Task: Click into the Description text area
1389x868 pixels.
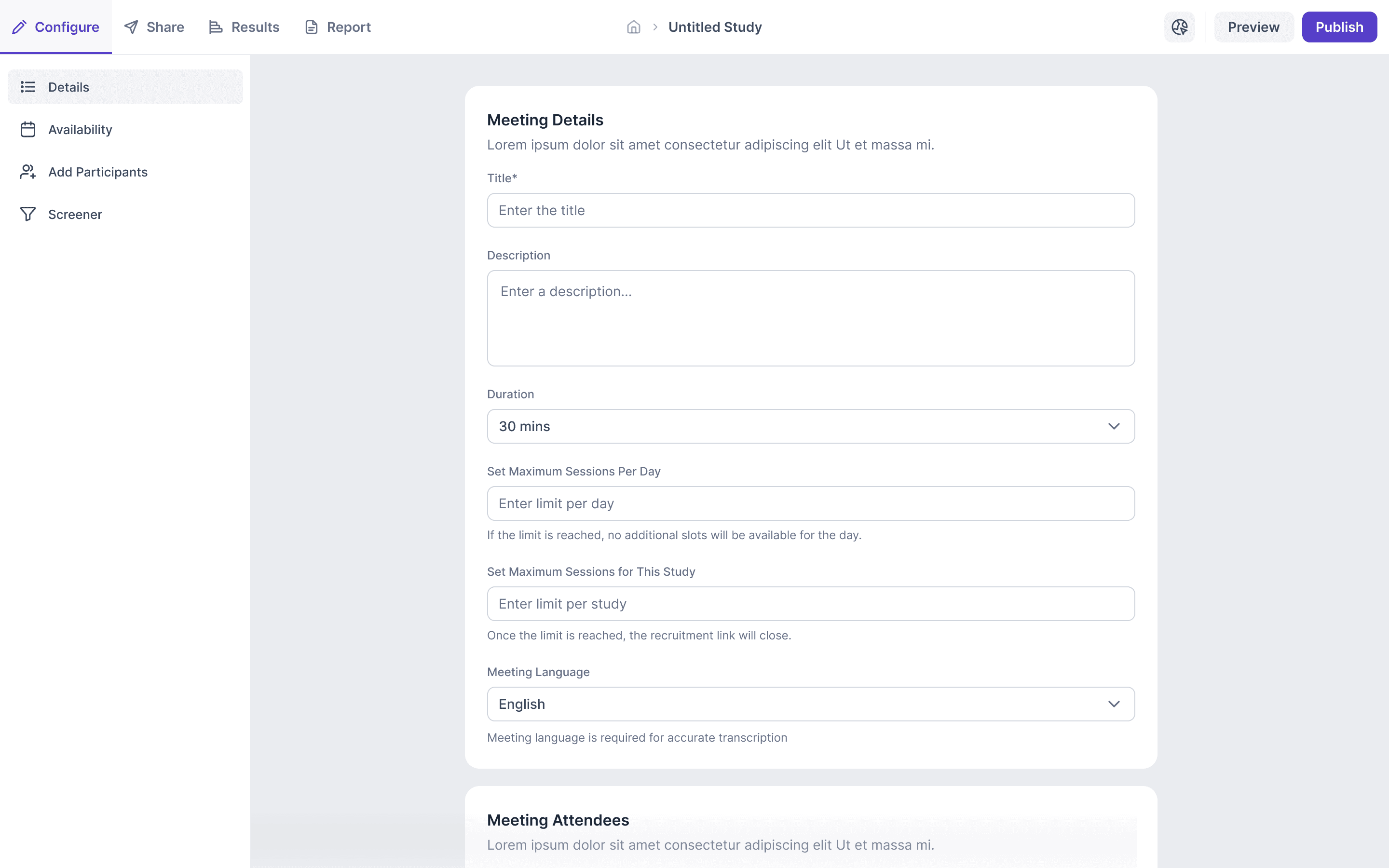Action: [810, 318]
